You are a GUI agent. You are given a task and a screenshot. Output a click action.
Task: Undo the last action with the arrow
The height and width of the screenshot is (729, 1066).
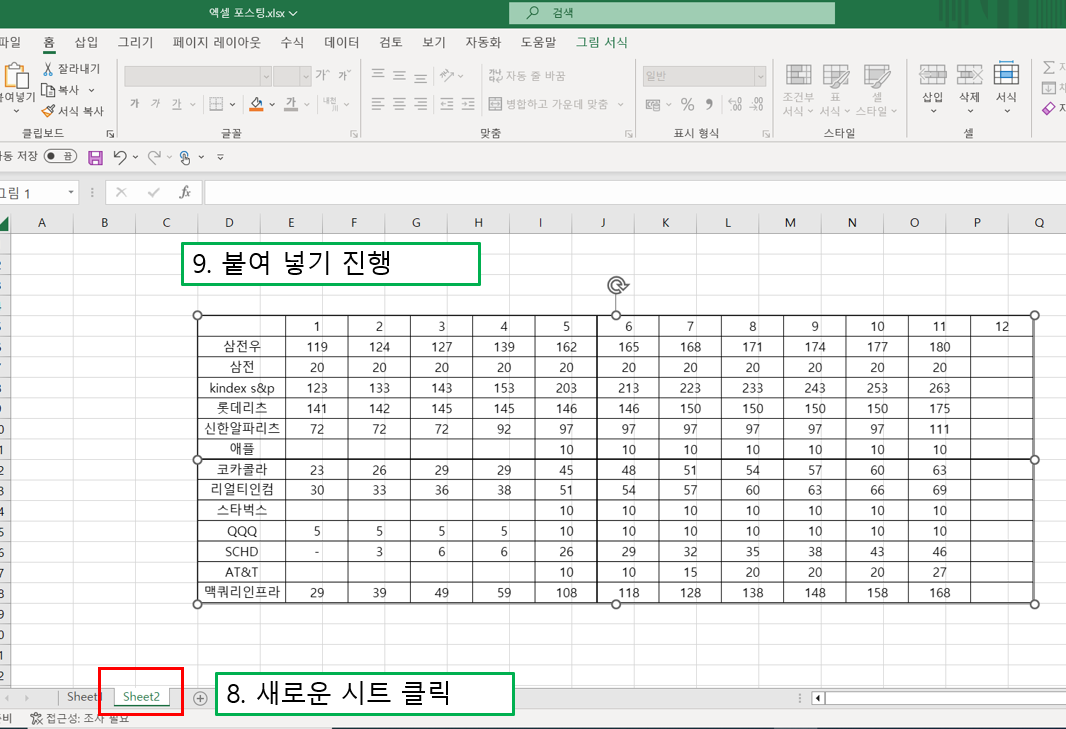pos(120,157)
